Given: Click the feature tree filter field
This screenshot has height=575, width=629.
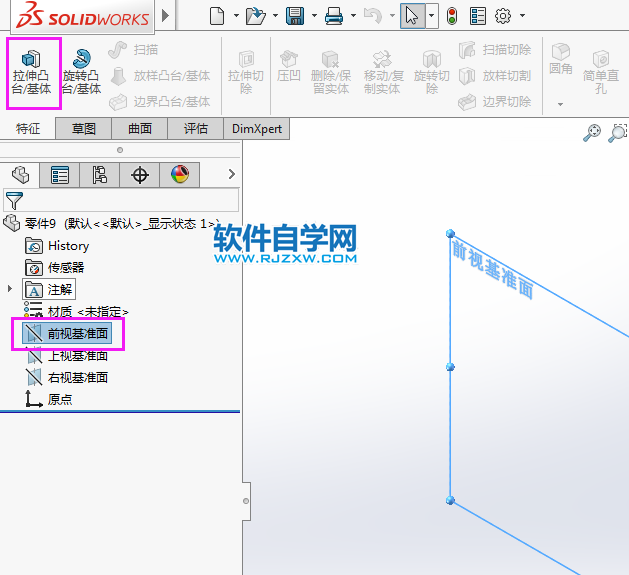Looking at the screenshot, I should point(121,200).
